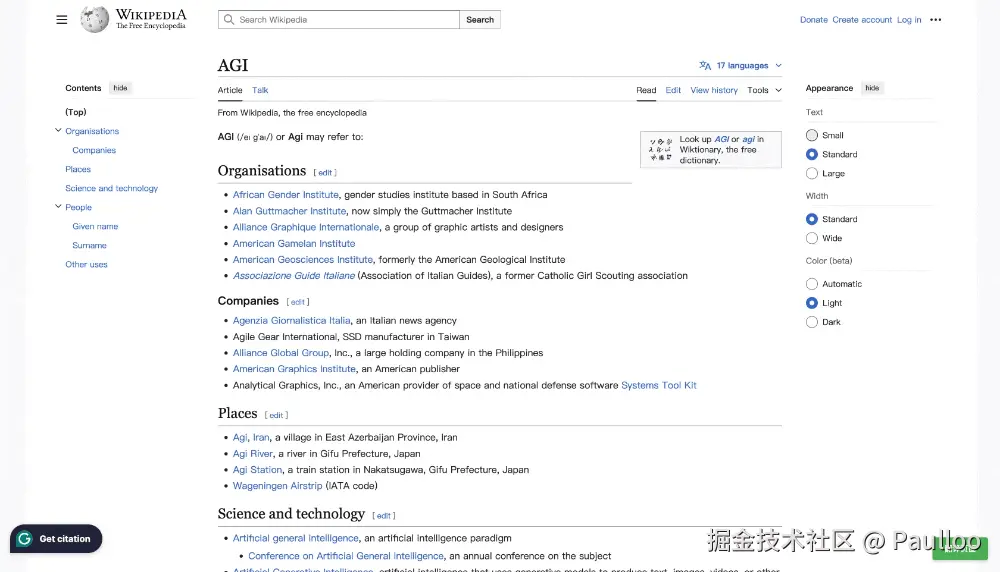Go to Places in Contents
Viewport: 1000px width, 572px height.
pos(78,170)
